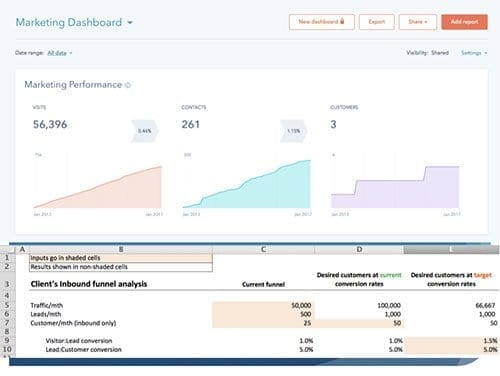Click the Customers step chart
Image resolution: width=500 pixels, height=376 pixels.
point(395,187)
